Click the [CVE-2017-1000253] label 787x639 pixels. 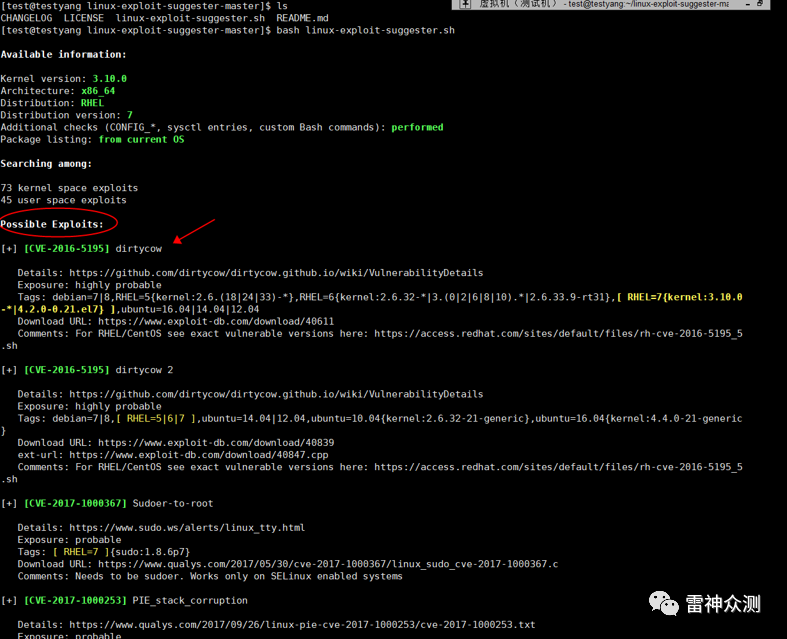tap(75, 600)
